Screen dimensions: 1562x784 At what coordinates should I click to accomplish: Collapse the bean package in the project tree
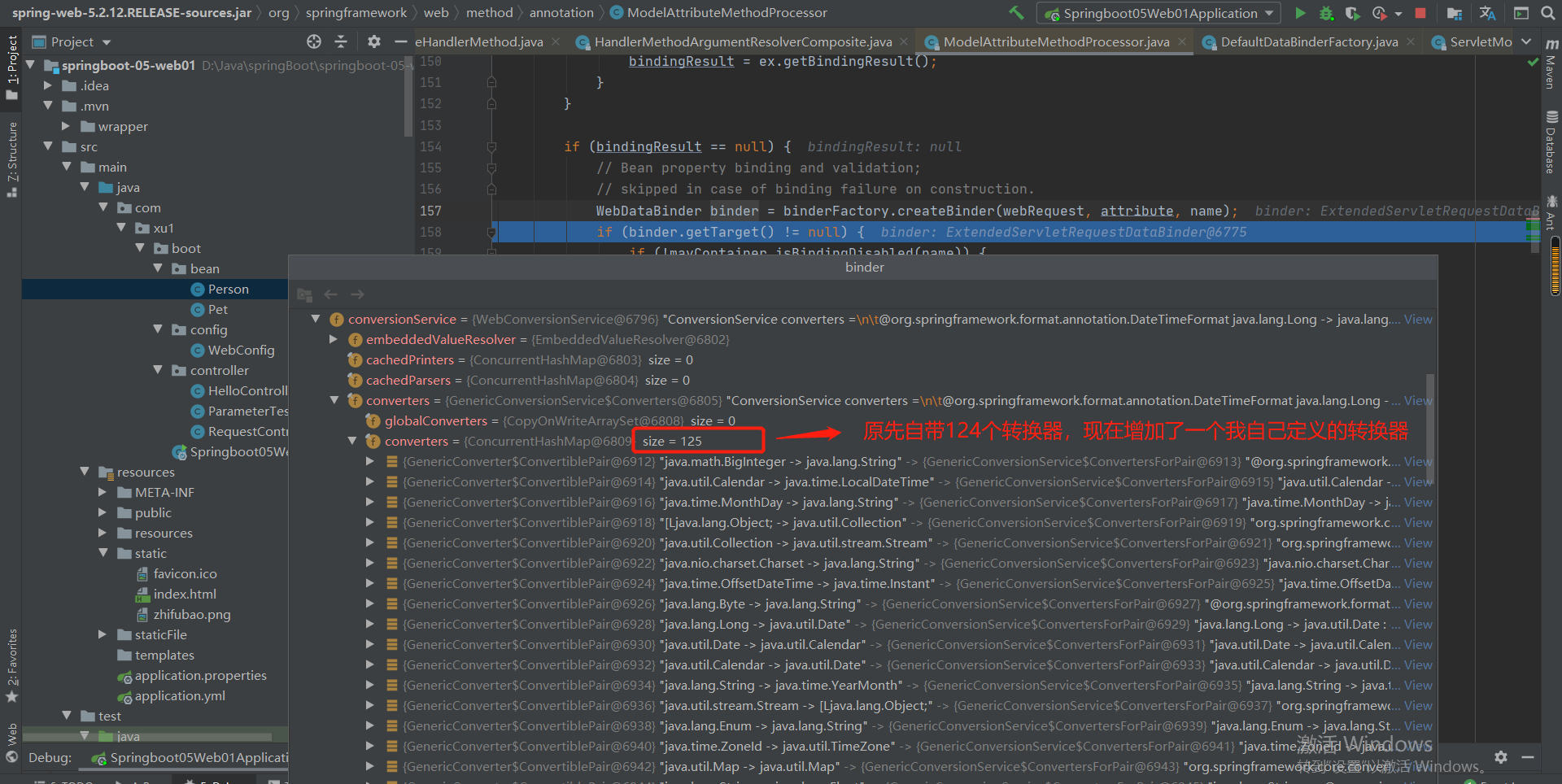click(158, 268)
